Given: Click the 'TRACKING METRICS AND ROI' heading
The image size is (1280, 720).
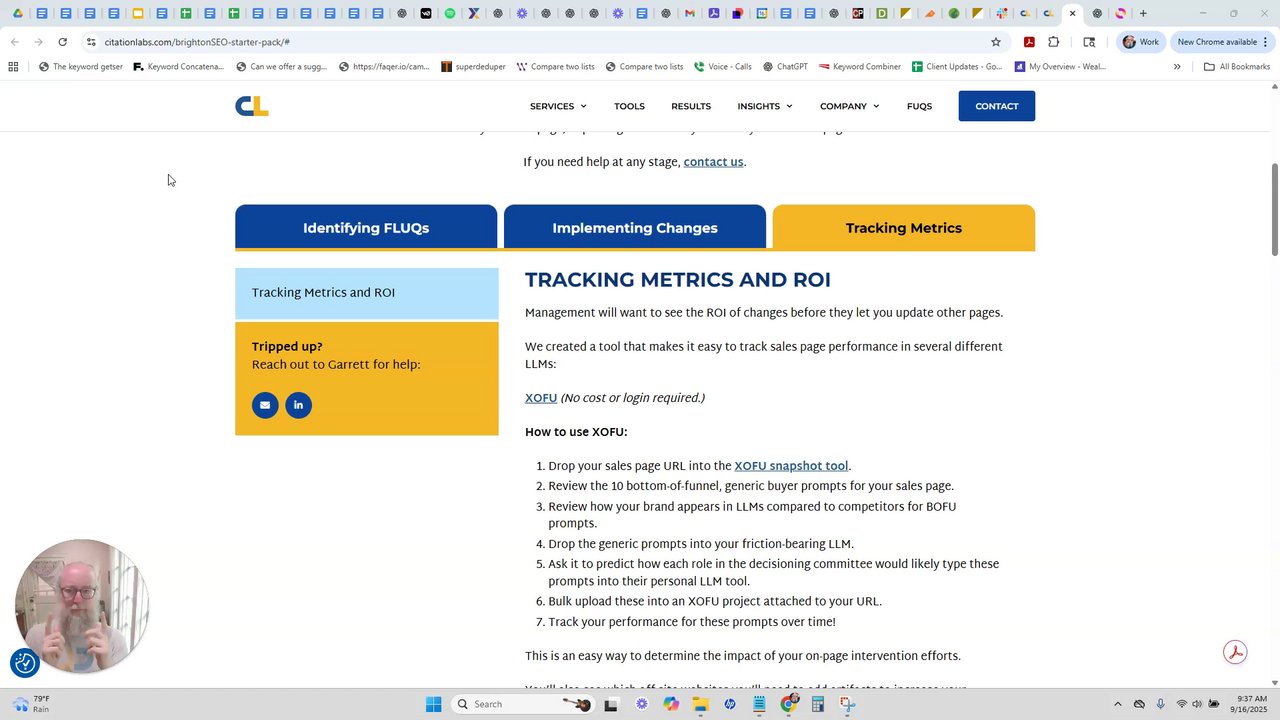Looking at the screenshot, I should tap(678, 280).
